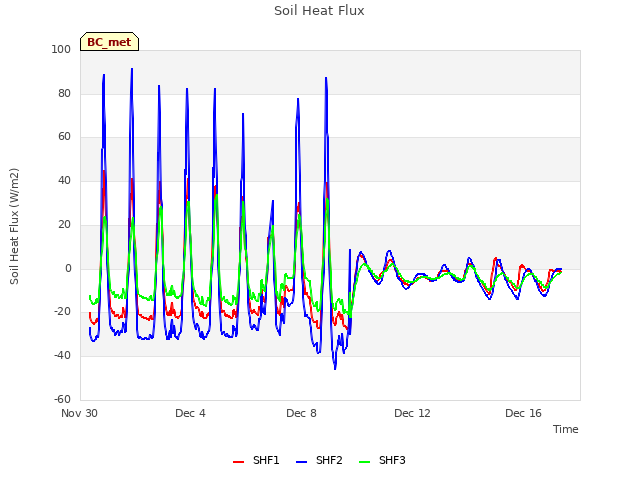Click the Soil Heat Flux chart title

[319, 11]
